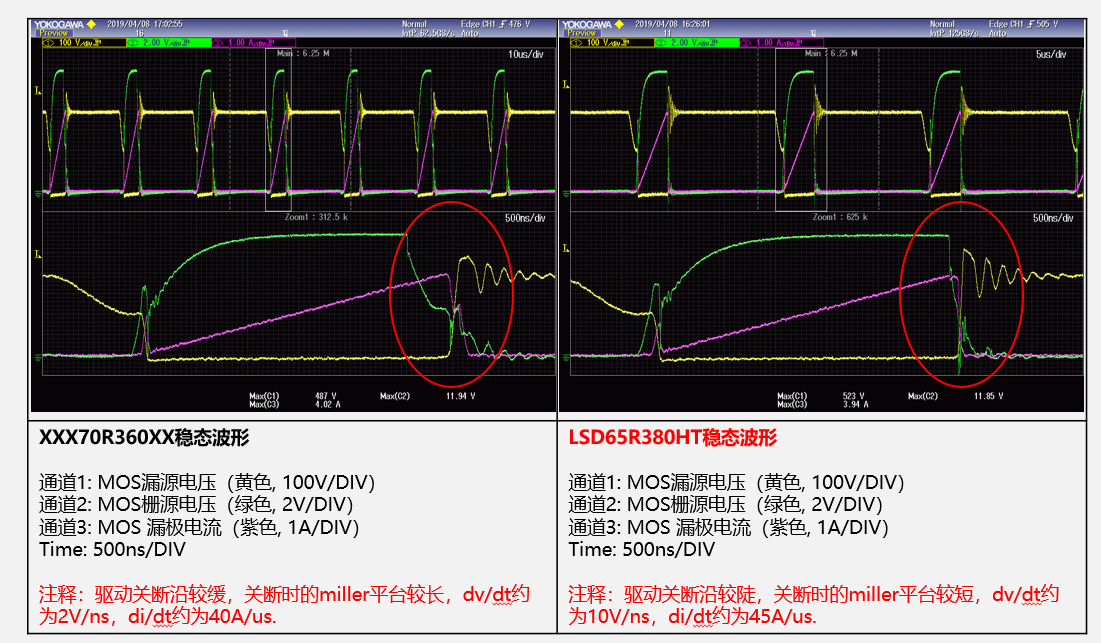Click the red note mentioning dv/dt 2V/ns
The height and width of the screenshot is (643, 1101).
tap(284, 605)
